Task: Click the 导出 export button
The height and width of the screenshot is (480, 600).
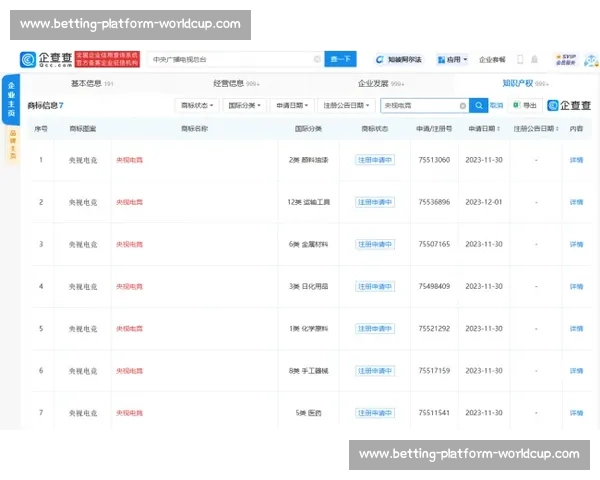Action: [525, 105]
